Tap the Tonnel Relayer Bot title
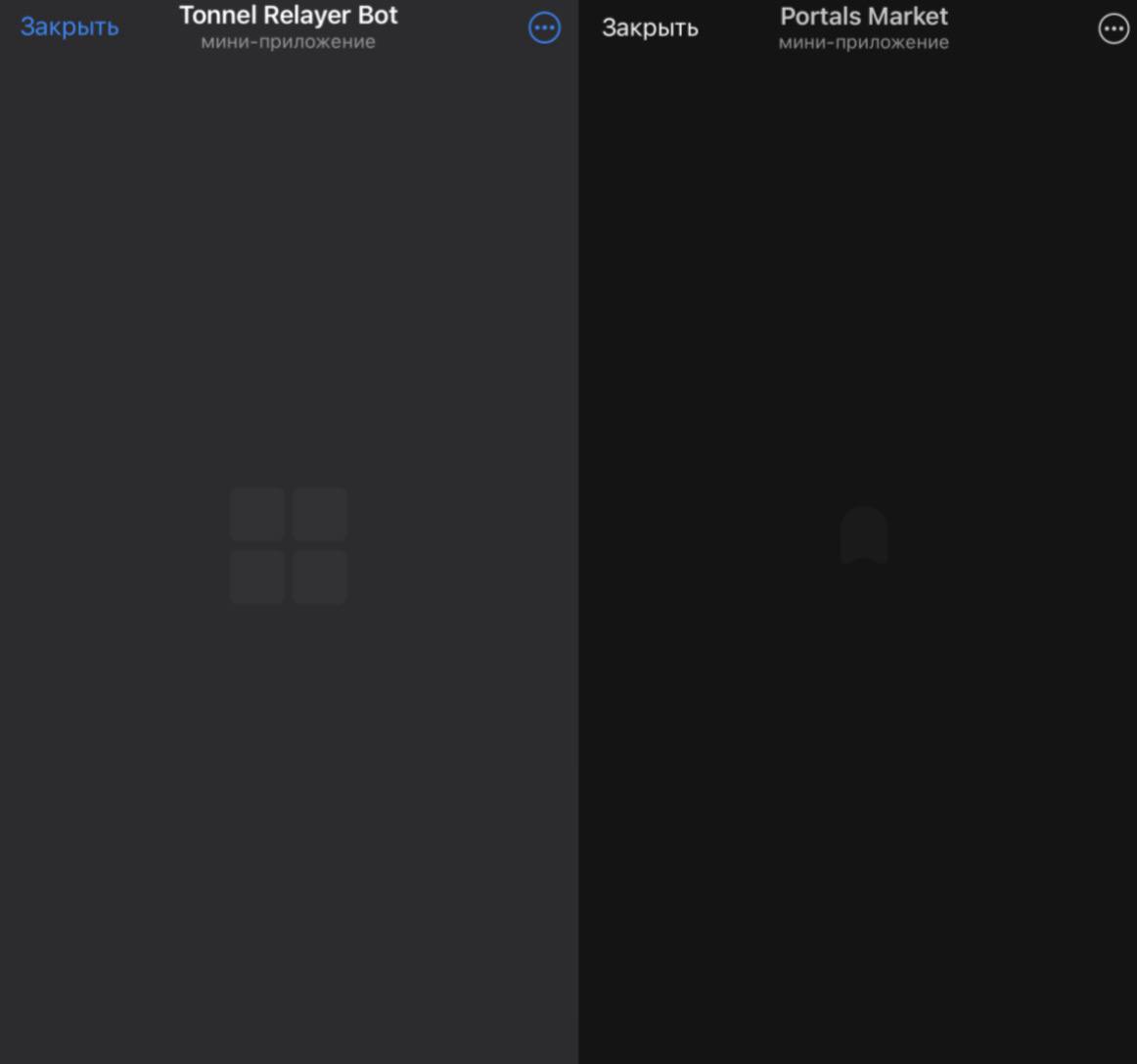The image size is (1137, 1064). pyautogui.click(x=289, y=16)
